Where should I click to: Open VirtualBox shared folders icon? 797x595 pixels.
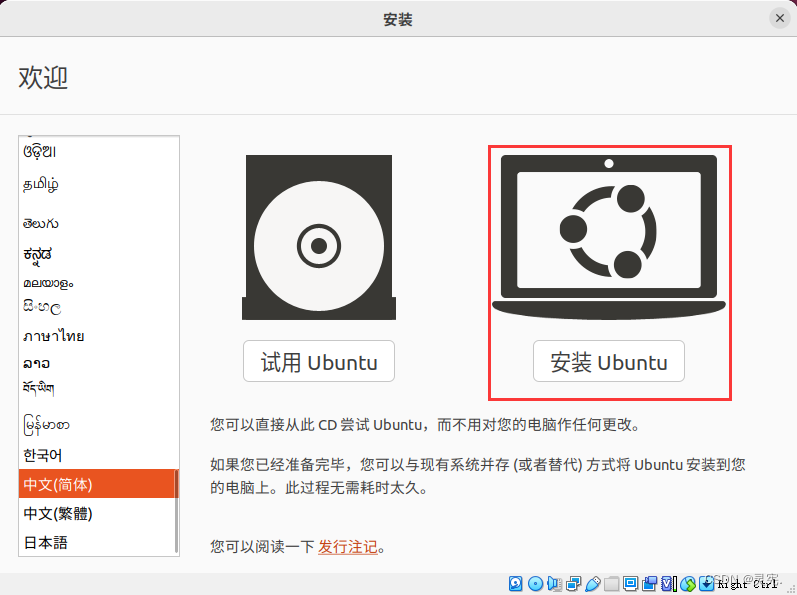(611, 584)
